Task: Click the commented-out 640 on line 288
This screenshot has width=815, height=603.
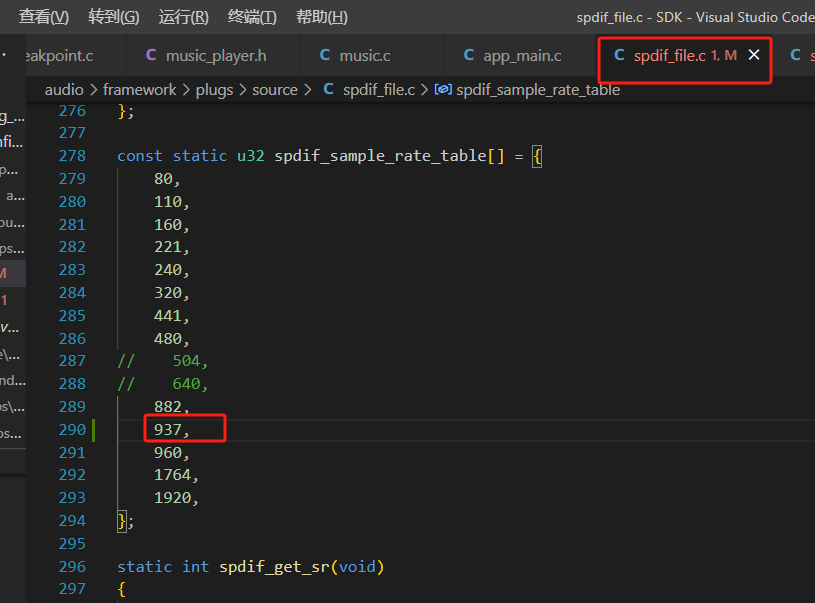Action: pos(186,384)
